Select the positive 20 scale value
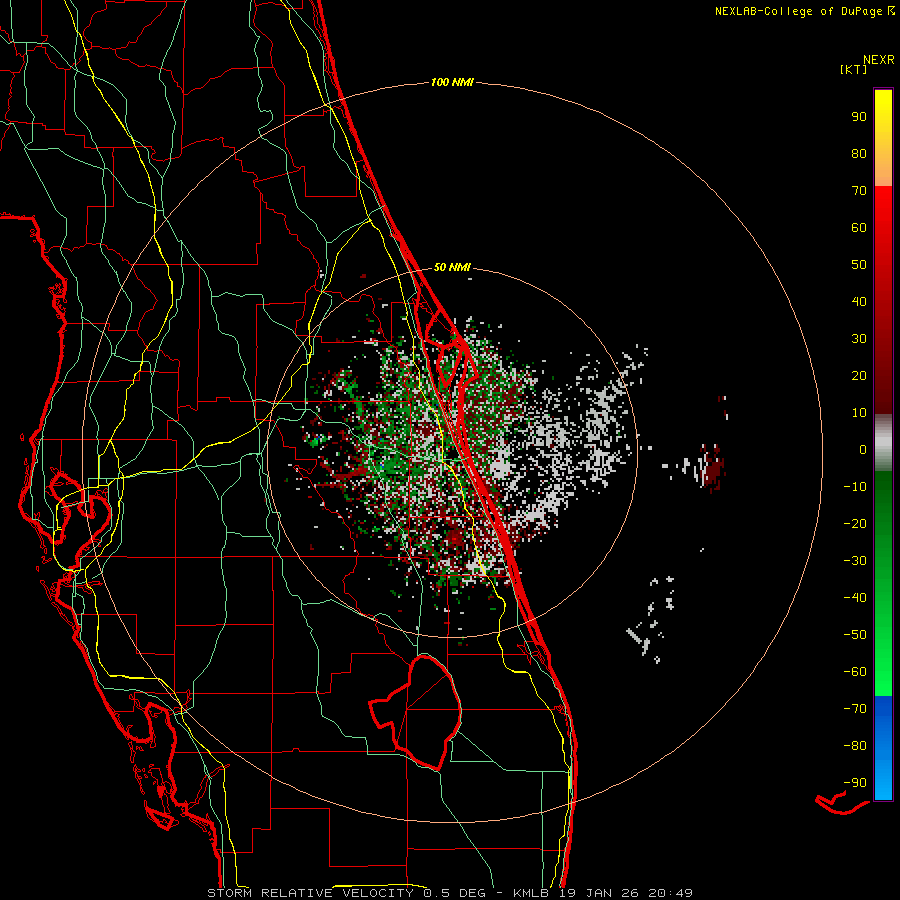This screenshot has width=900, height=900. click(859, 375)
